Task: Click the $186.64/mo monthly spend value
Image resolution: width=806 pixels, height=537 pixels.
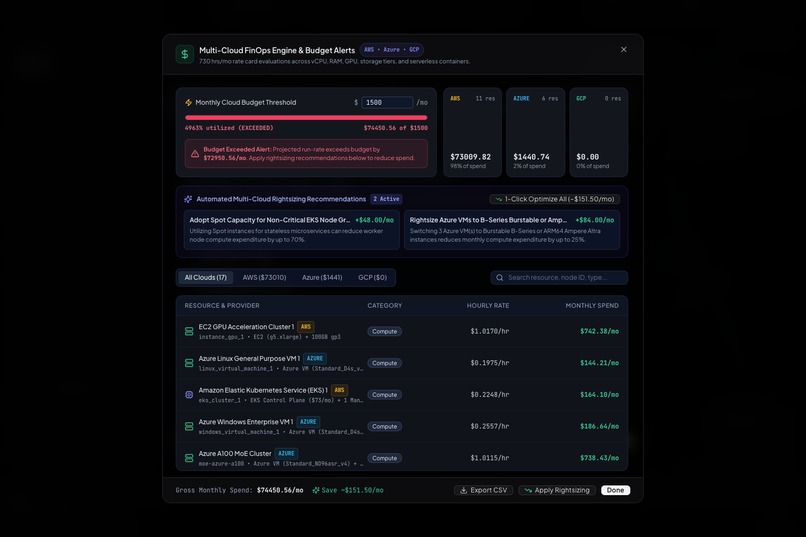Action: (x=599, y=427)
